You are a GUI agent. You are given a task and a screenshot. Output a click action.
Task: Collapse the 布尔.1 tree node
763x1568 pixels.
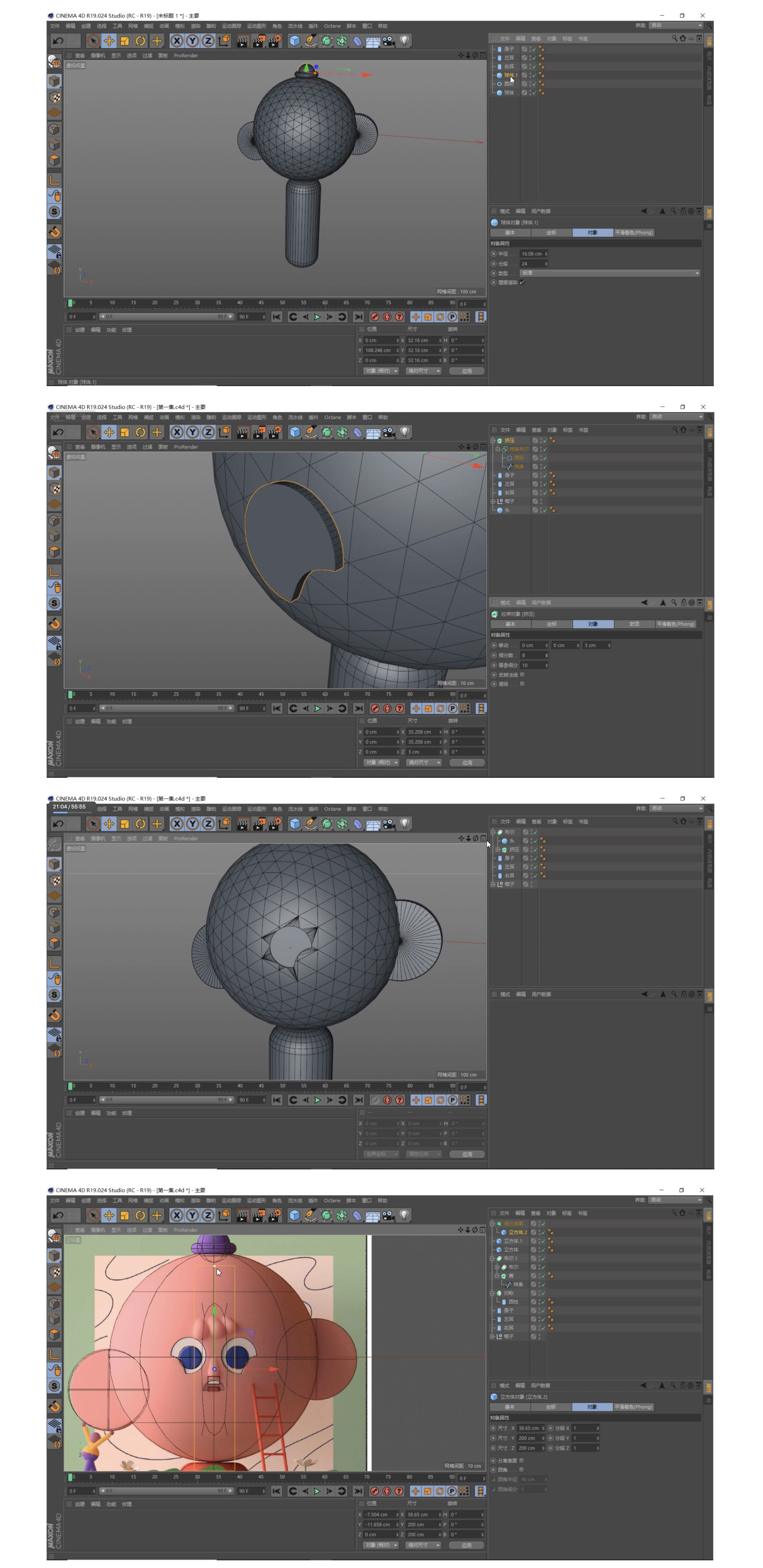click(x=492, y=1258)
